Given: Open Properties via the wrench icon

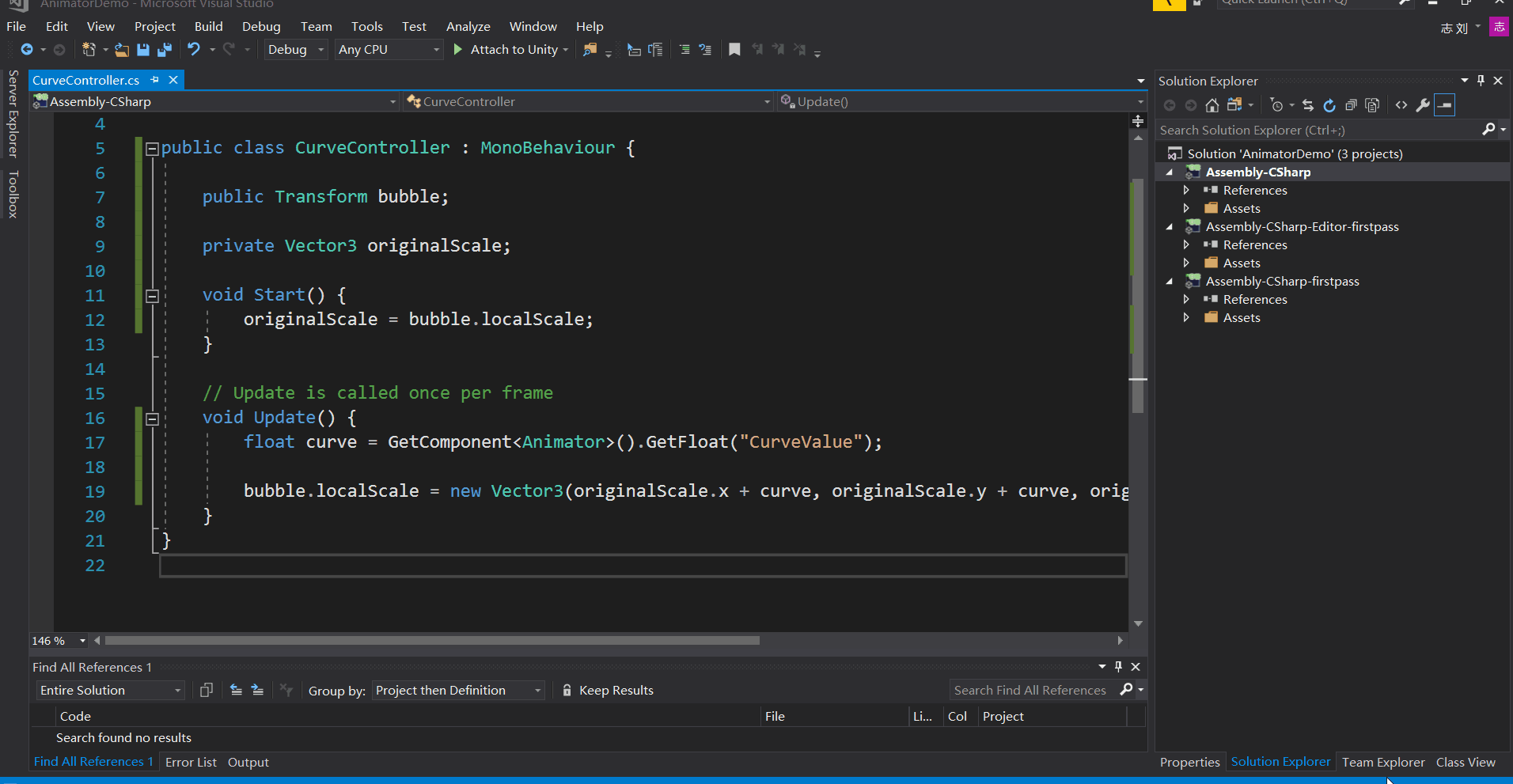Looking at the screenshot, I should click(x=1423, y=105).
